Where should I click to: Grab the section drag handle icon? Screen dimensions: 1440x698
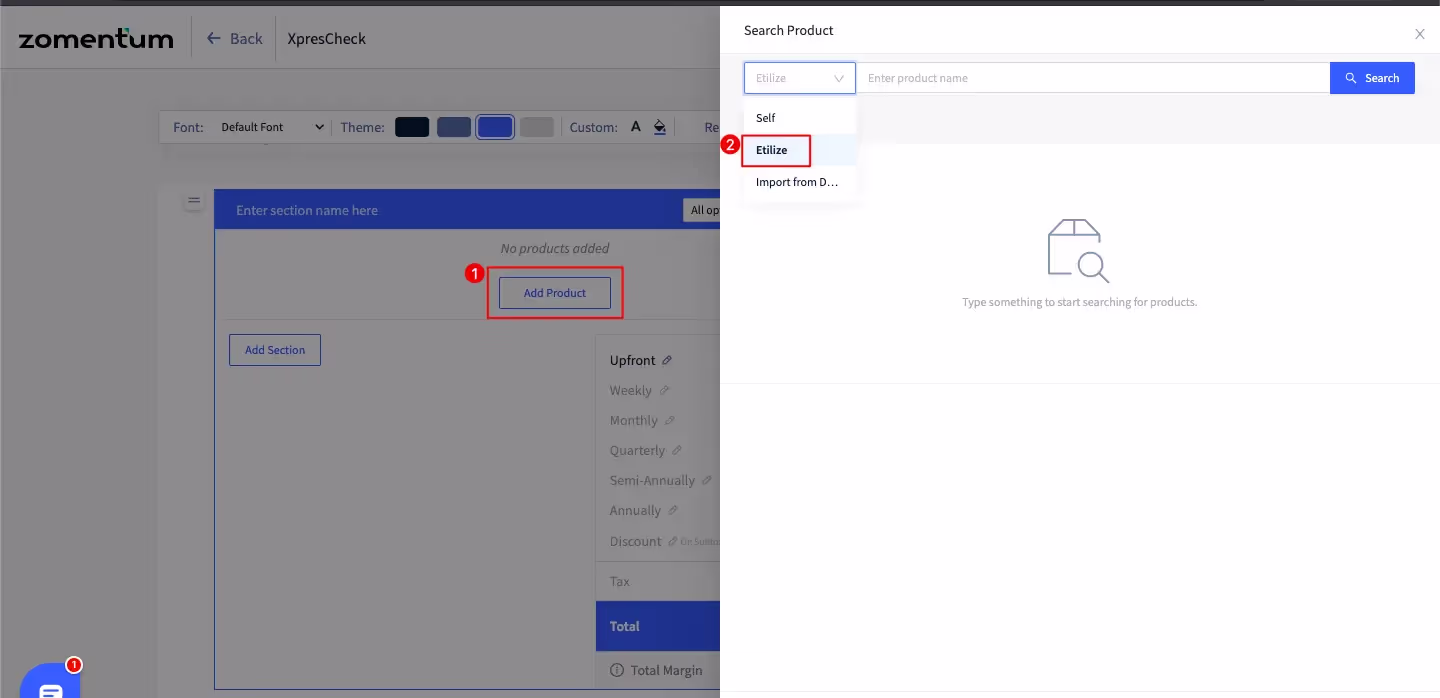click(x=193, y=201)
